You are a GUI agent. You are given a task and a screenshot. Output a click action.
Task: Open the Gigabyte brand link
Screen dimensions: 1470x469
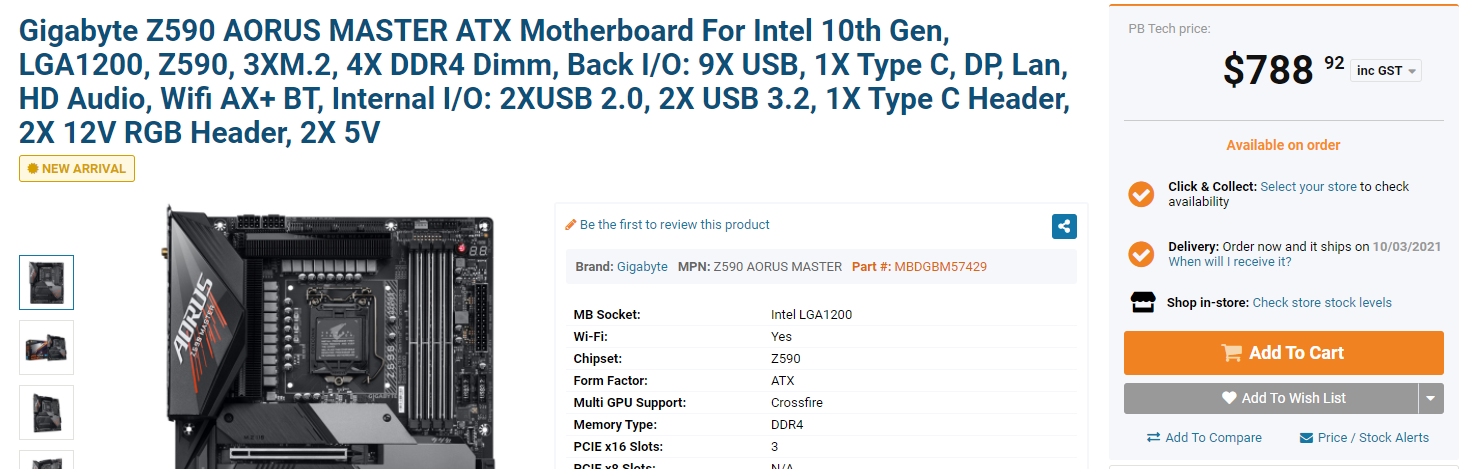point(642,267)
